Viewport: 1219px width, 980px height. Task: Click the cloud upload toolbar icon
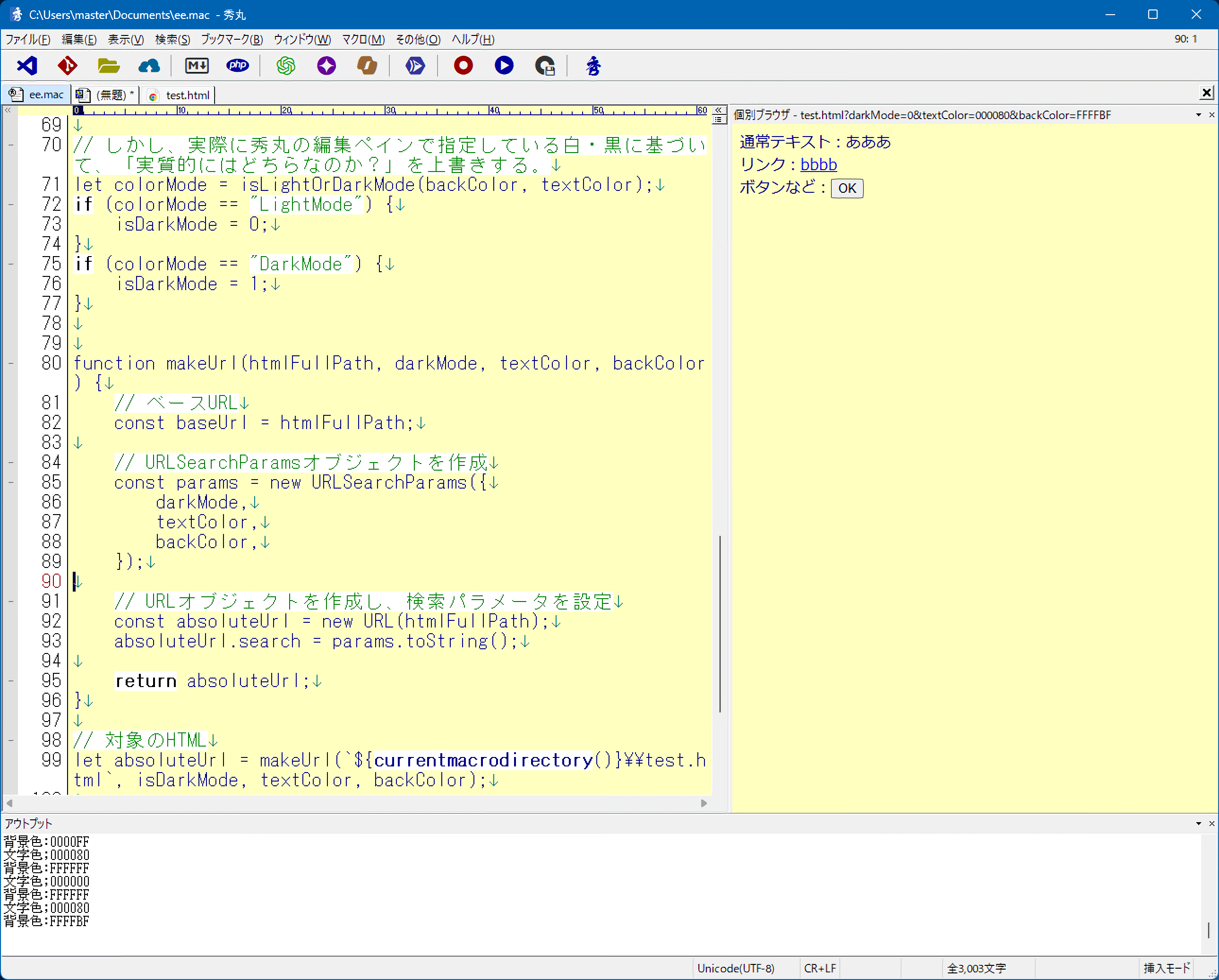click(149, 66)
